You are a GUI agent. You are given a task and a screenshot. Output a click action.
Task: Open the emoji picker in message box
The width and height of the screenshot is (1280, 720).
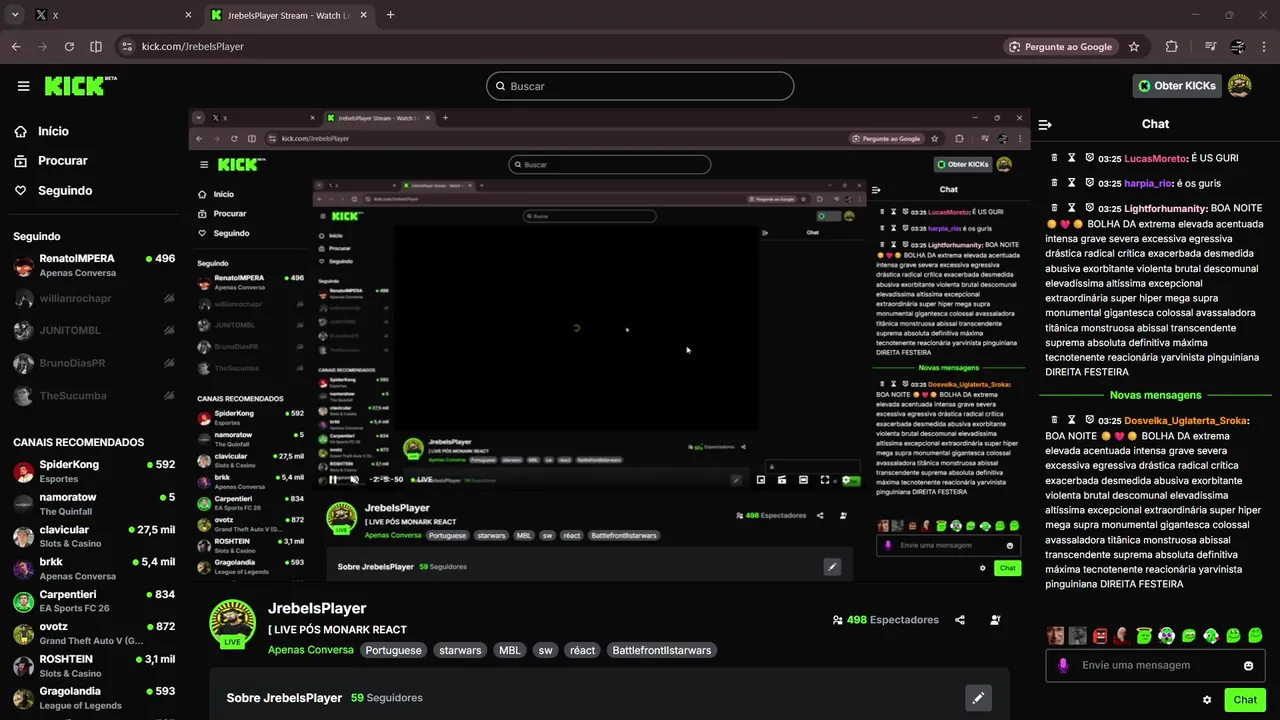point(1248,666)
